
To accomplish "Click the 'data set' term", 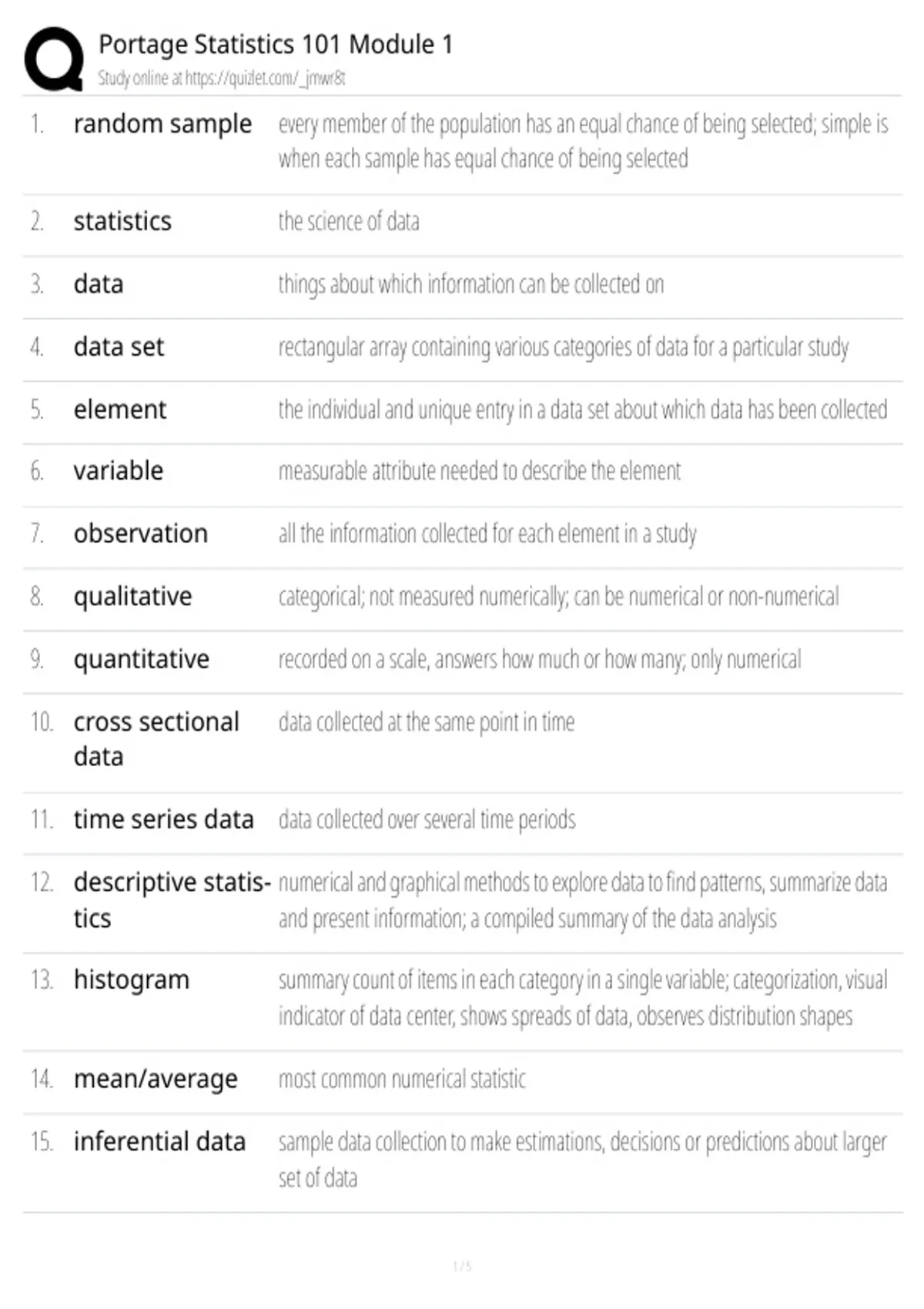I will [x=119, y=347].
